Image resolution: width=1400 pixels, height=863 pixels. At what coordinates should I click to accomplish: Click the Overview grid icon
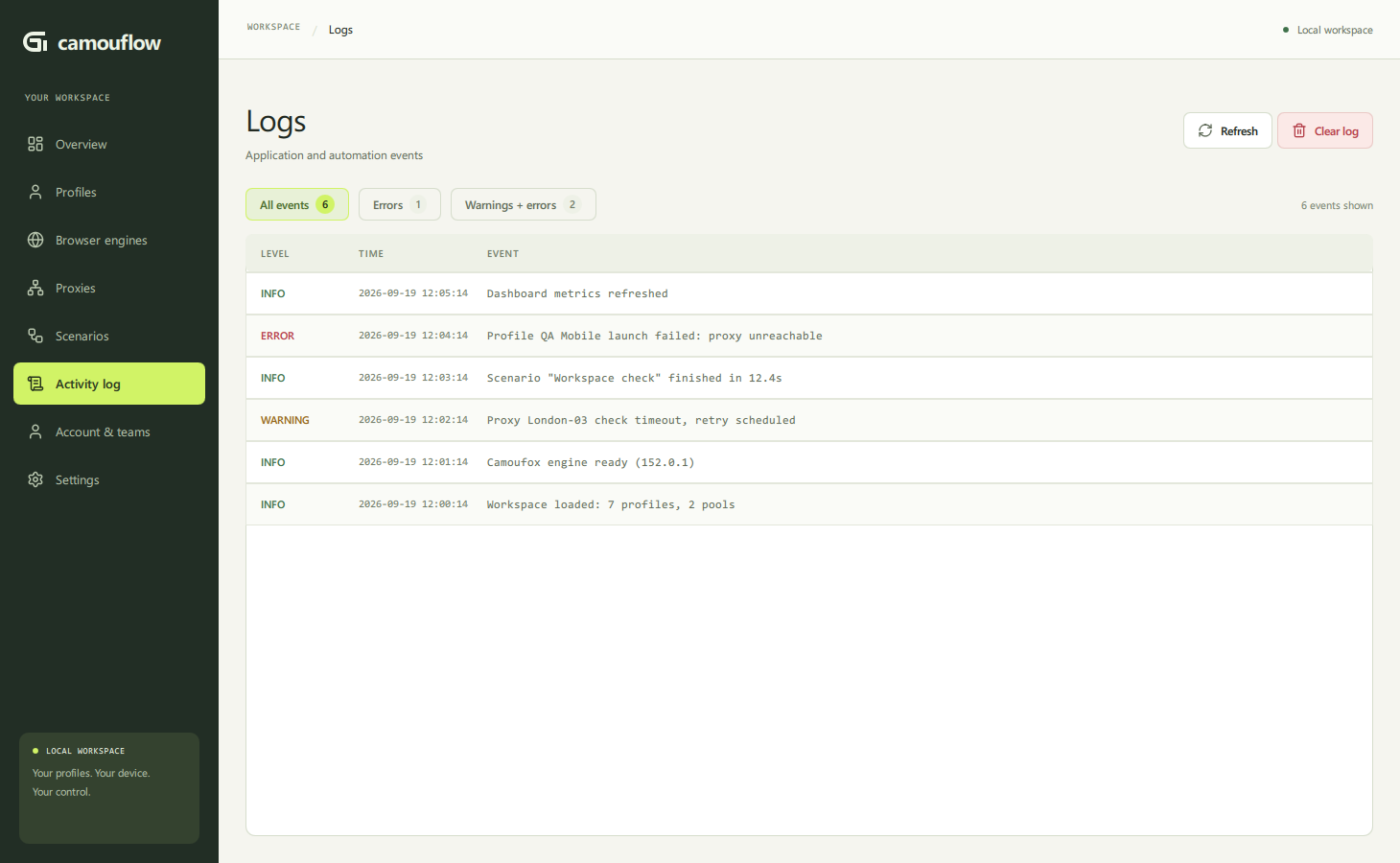(35, 144)
